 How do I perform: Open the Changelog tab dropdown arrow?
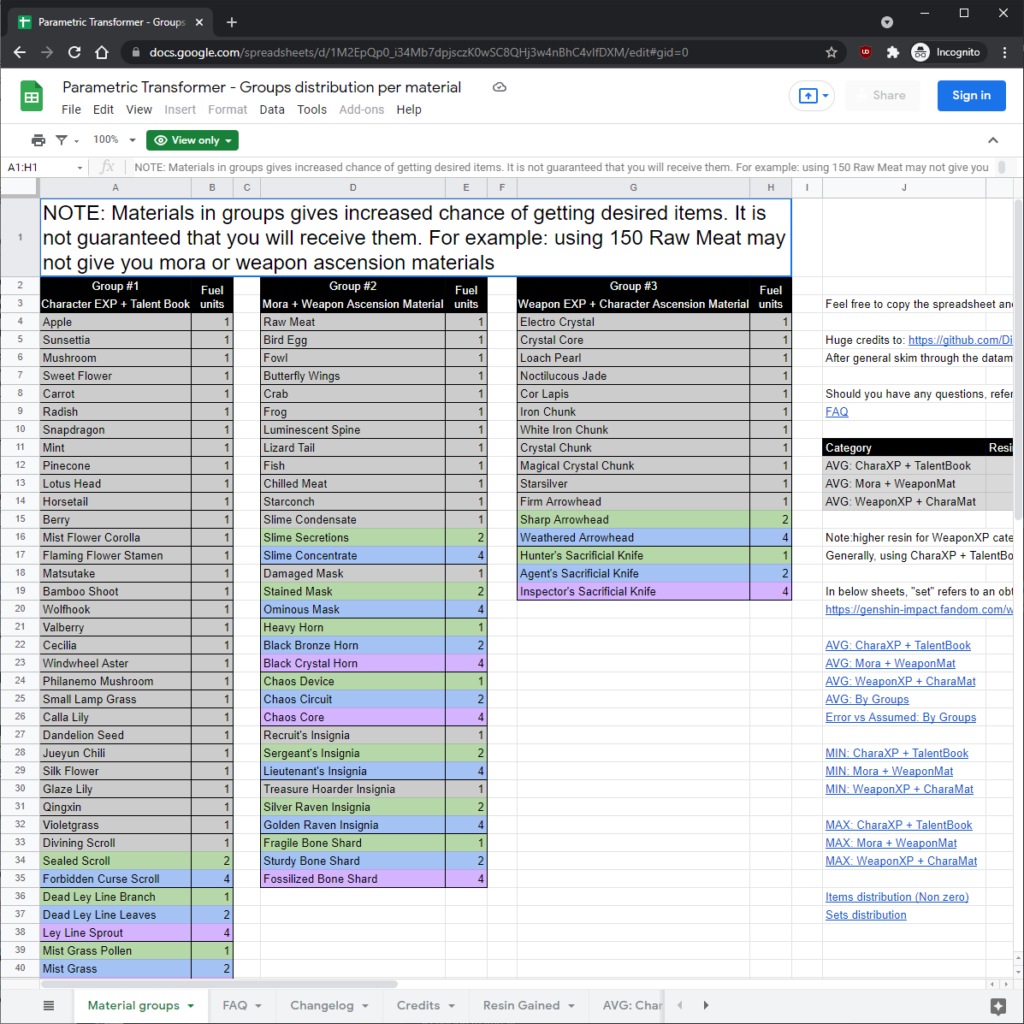[365, 1006]
